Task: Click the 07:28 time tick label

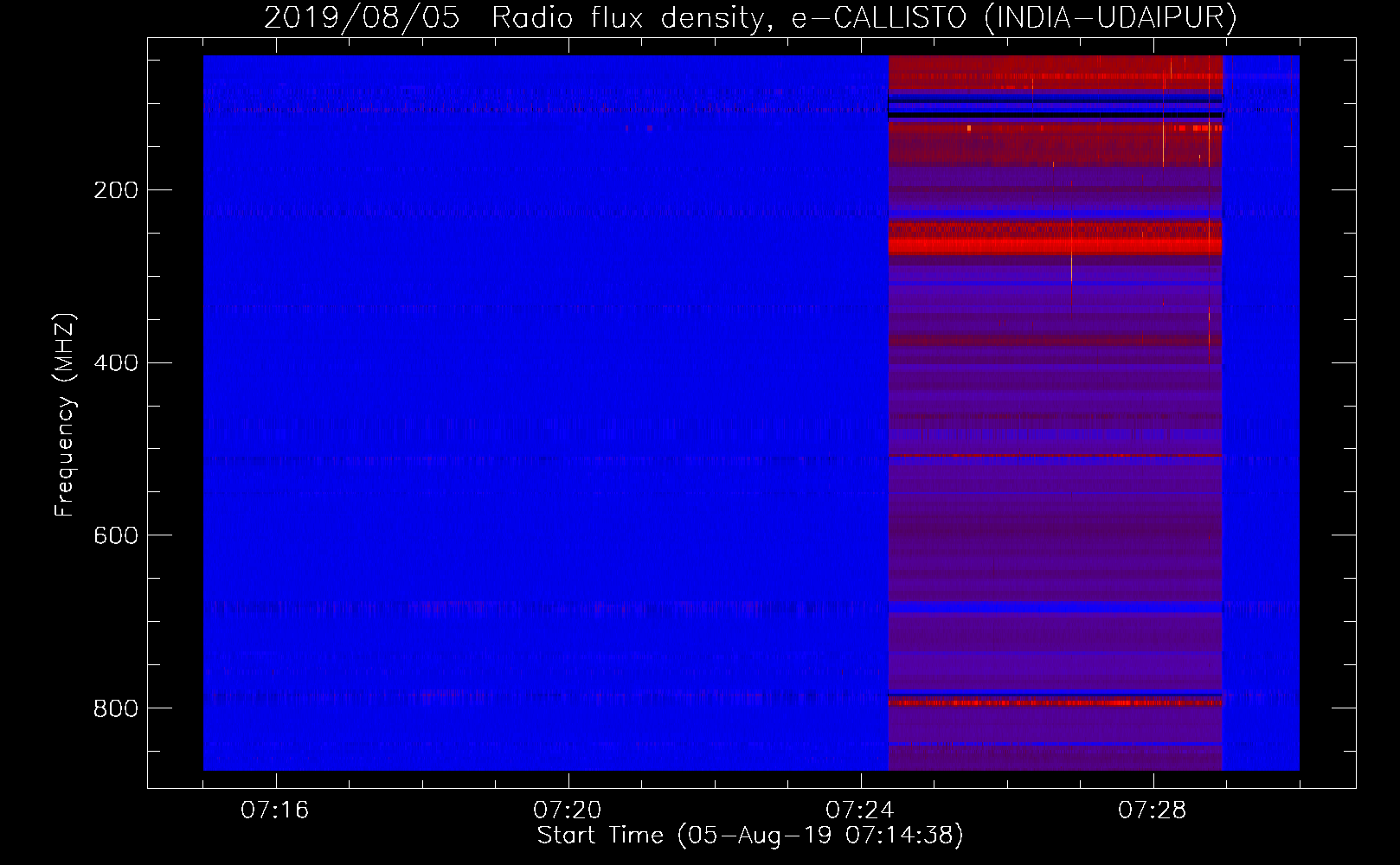Action: coord(1153,811)
